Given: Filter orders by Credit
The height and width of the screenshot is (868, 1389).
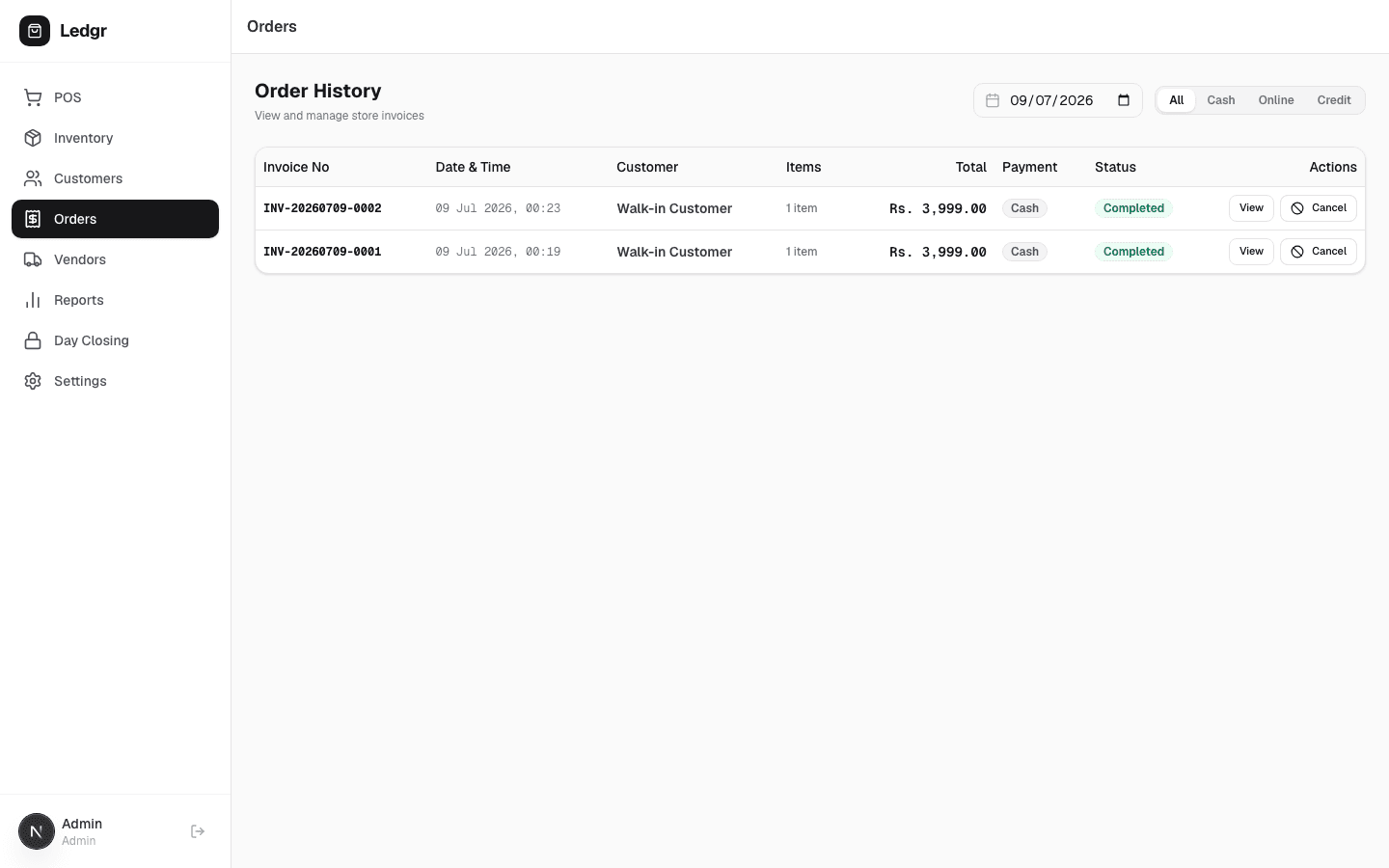Looking at the screenshot, I should point(1334,100).
